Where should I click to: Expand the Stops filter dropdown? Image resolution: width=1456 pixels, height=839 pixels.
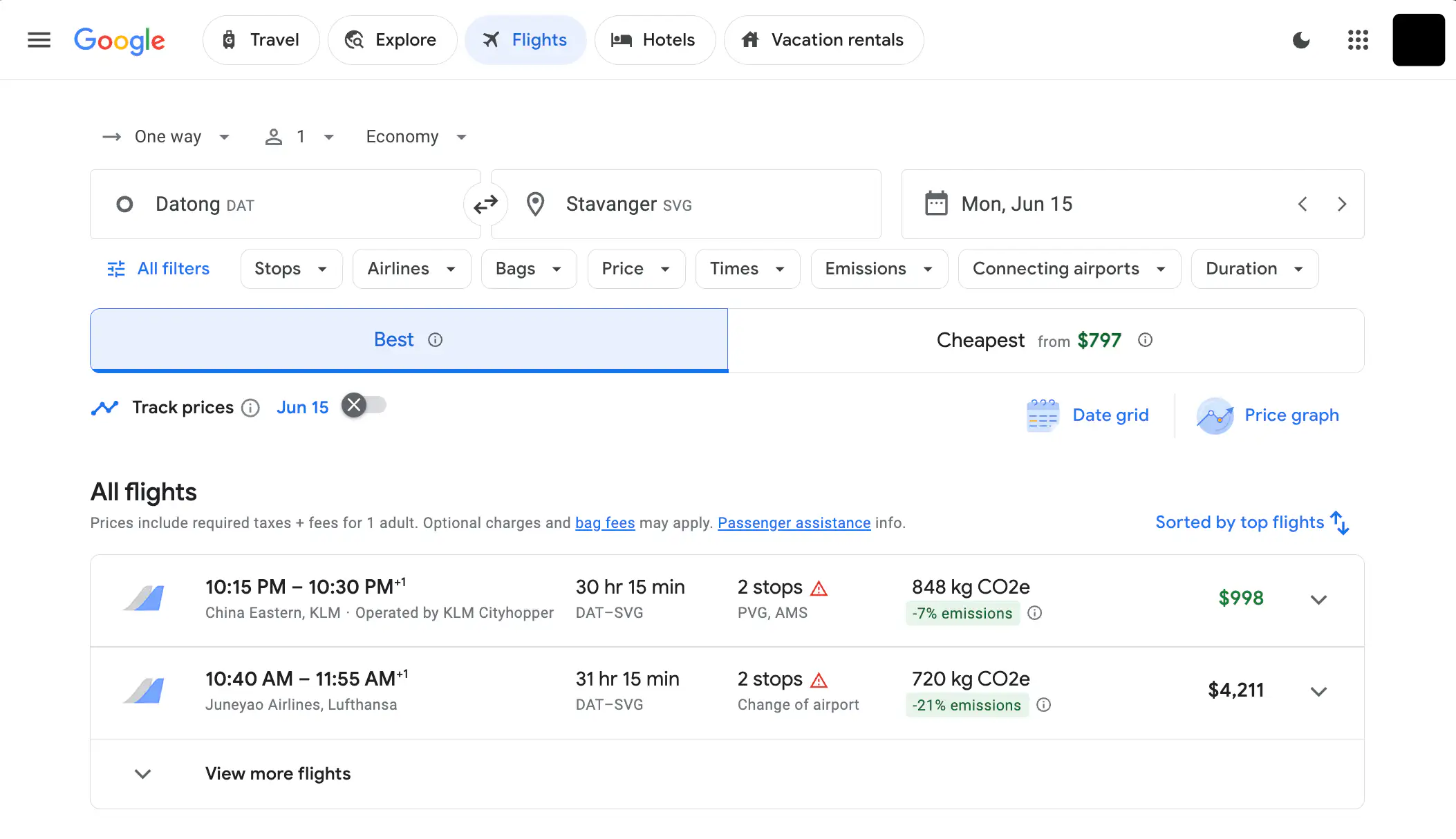291,269
